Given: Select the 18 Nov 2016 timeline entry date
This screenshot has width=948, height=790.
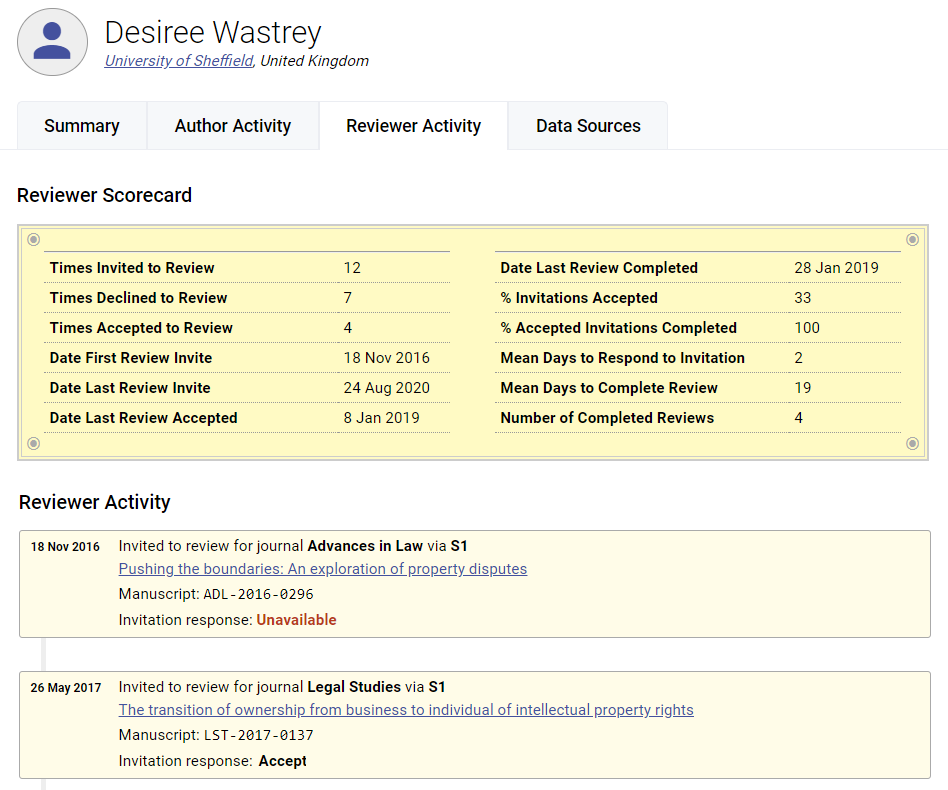Looking at the screenshot, I should click(x=65, y=547).
